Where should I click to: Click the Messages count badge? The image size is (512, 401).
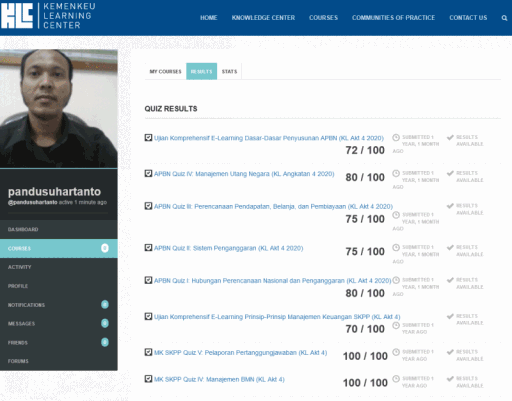(x=105, y=323)
